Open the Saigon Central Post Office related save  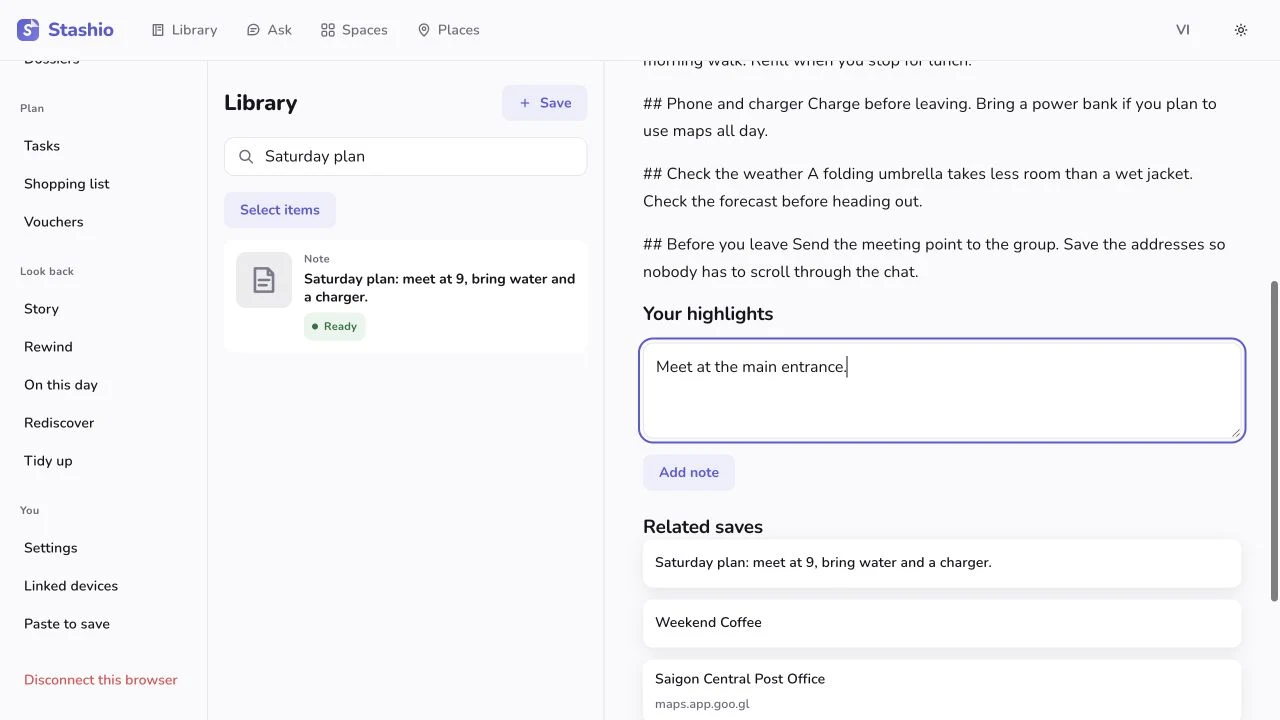942,690
